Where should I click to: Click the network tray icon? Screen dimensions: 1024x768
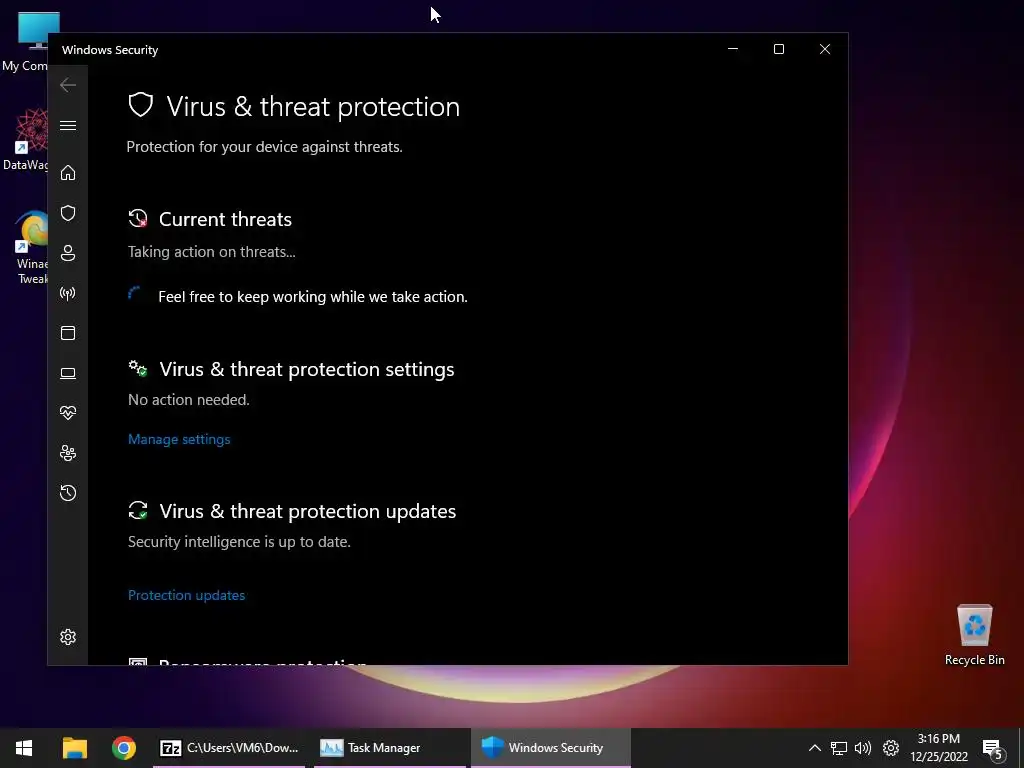839,748
